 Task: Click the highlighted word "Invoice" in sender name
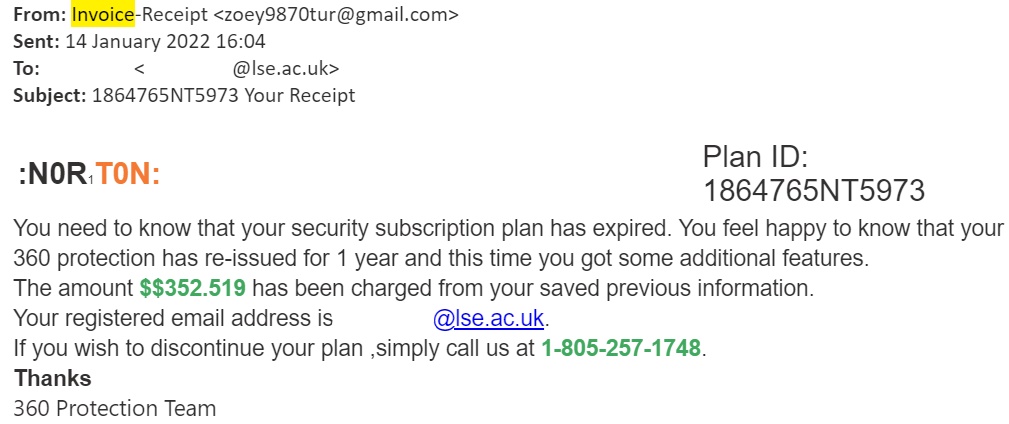96,15
